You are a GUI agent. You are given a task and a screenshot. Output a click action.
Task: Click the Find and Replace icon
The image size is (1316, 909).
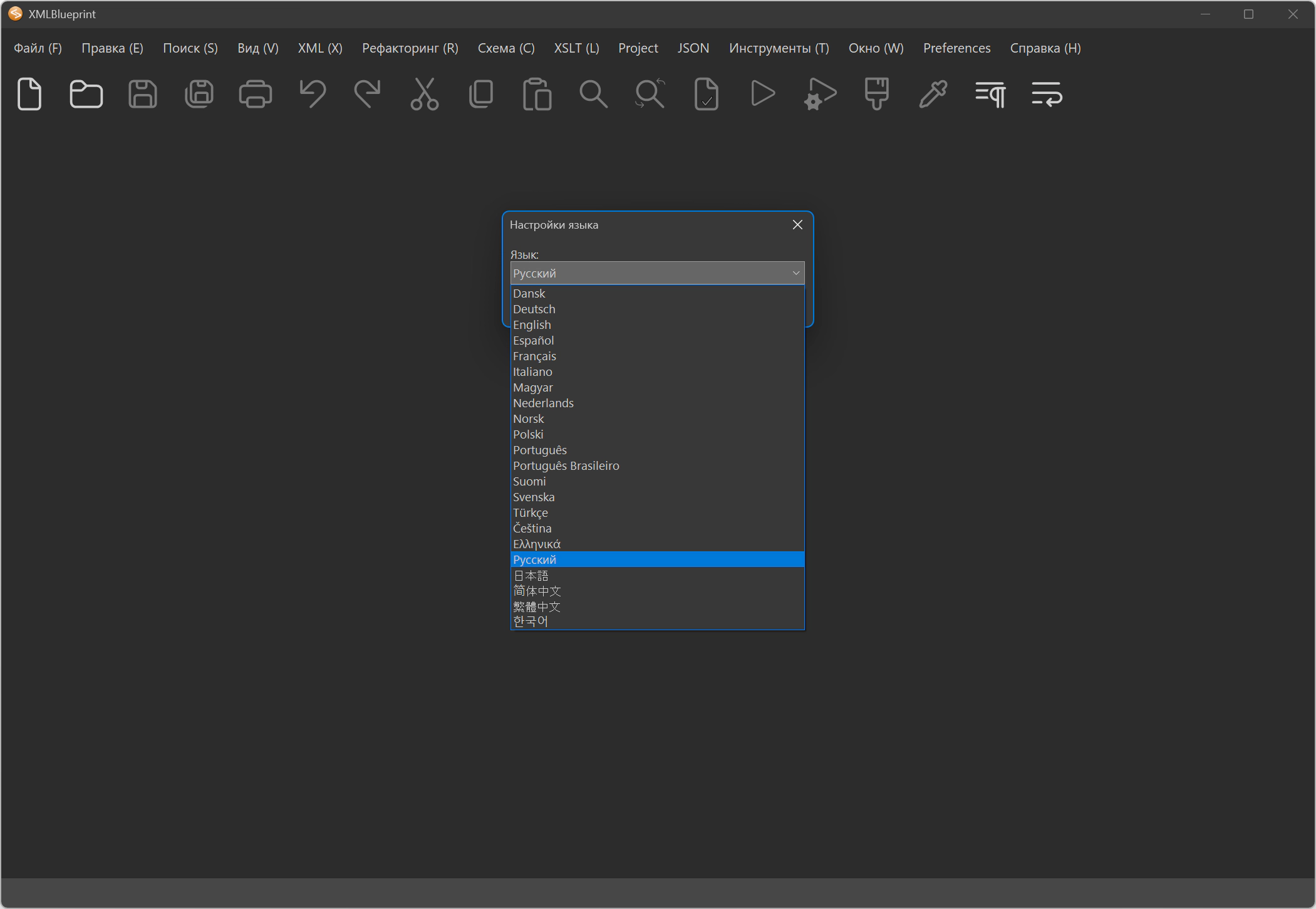tap(650, 94)
